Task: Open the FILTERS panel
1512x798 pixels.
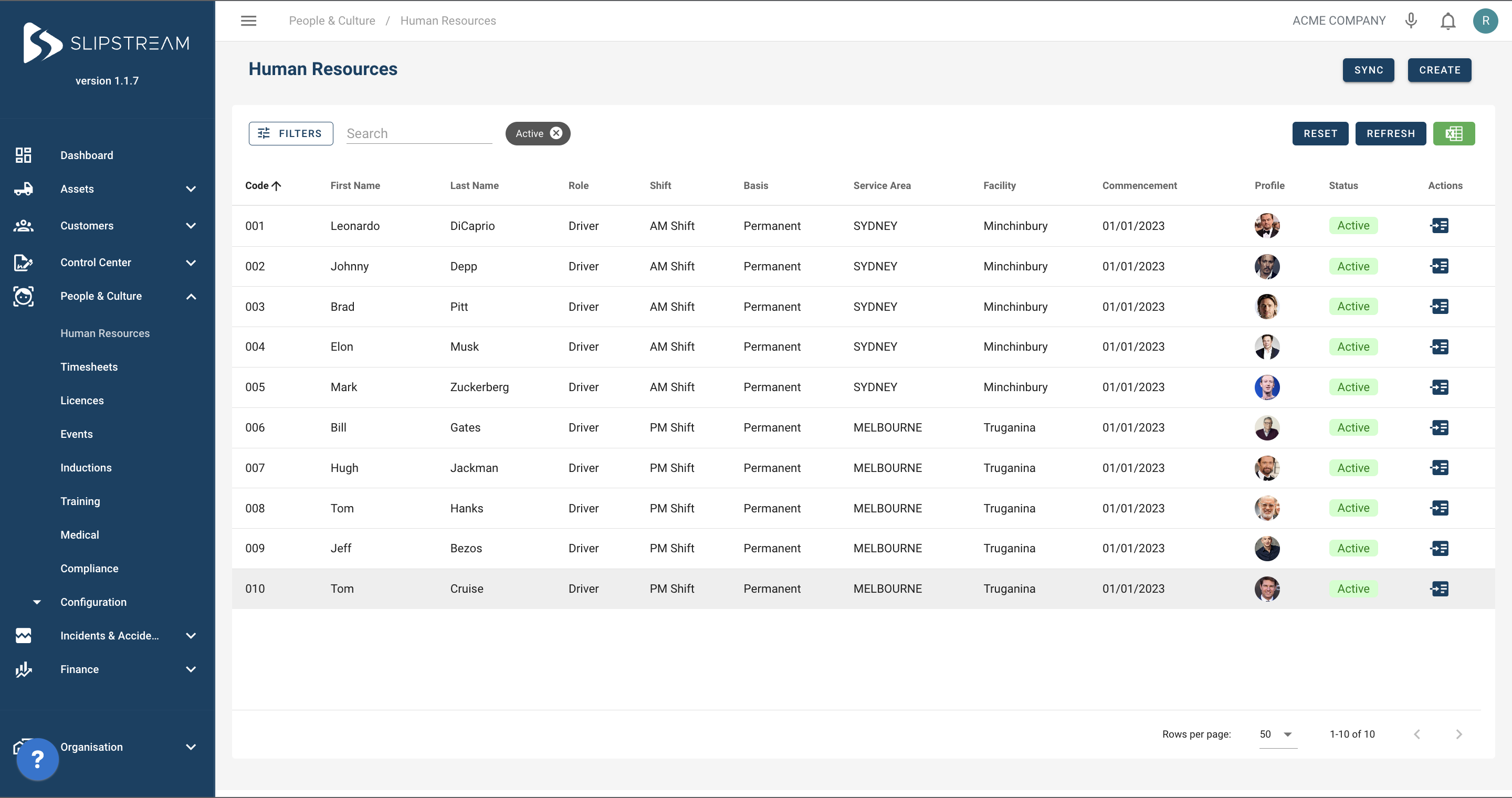Action: 290,133
